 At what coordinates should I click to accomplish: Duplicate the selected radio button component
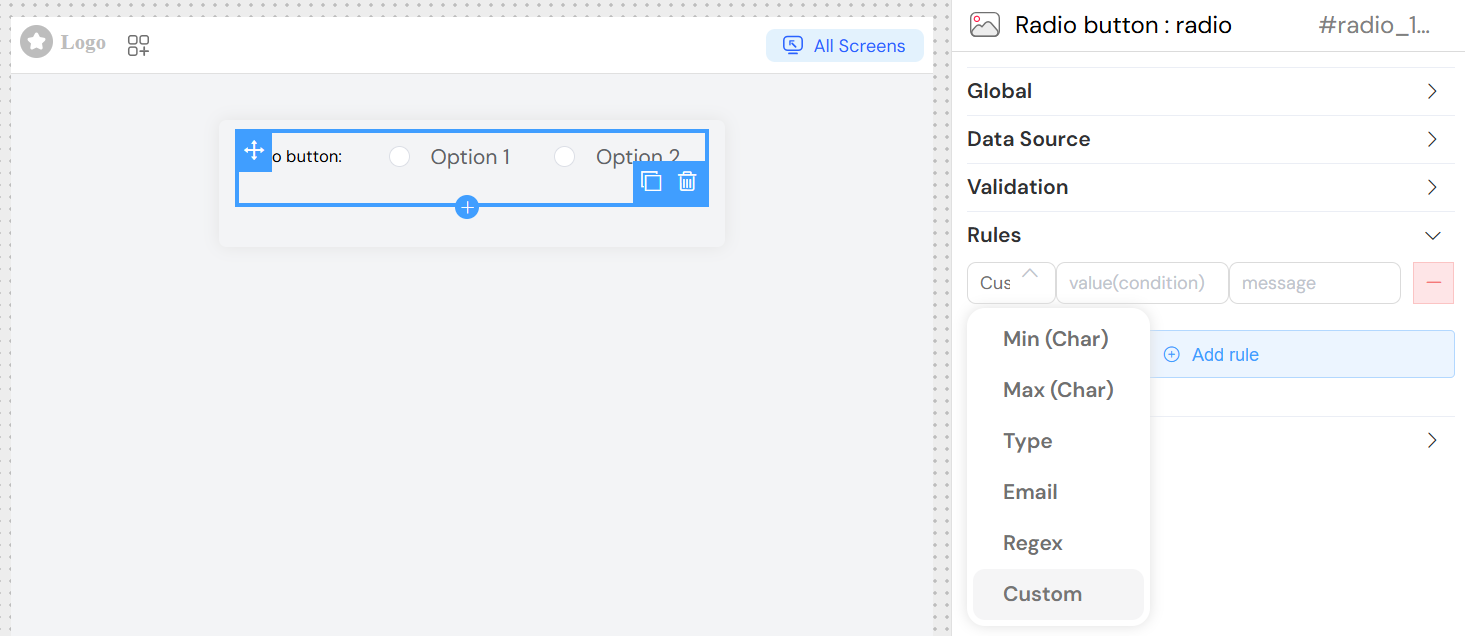(651, 181)
